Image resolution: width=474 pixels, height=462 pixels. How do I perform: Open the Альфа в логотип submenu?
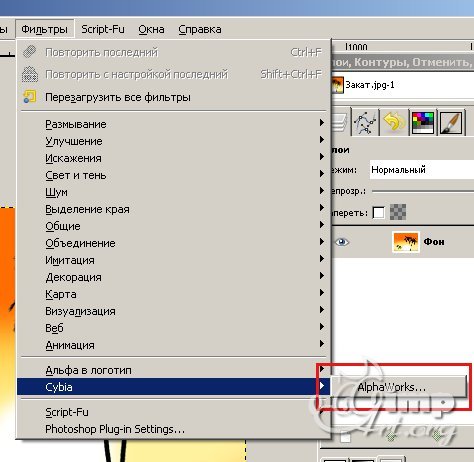pyautogui.click(x=173, y=370)
